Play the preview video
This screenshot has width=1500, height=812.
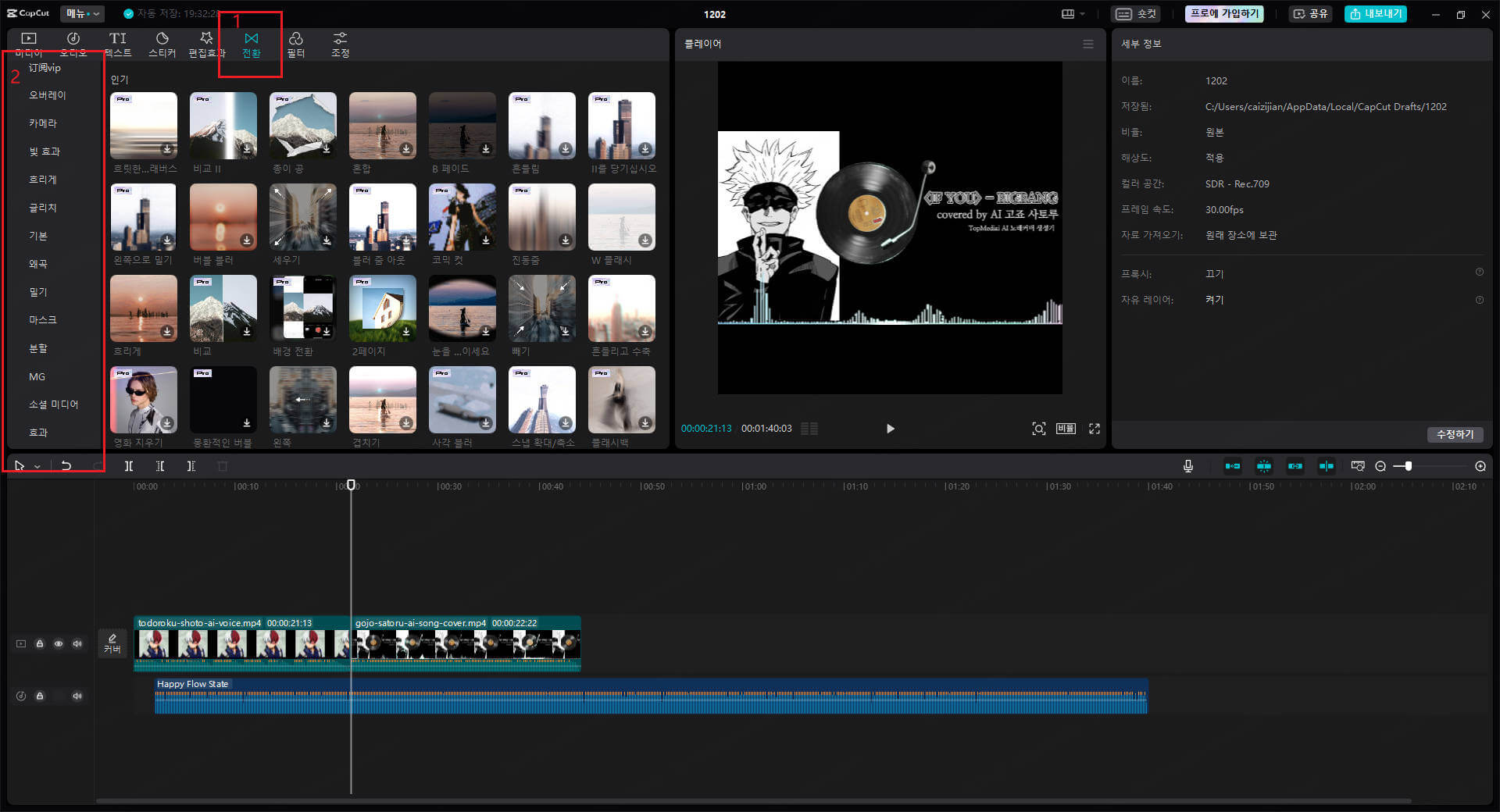[891, 429]
